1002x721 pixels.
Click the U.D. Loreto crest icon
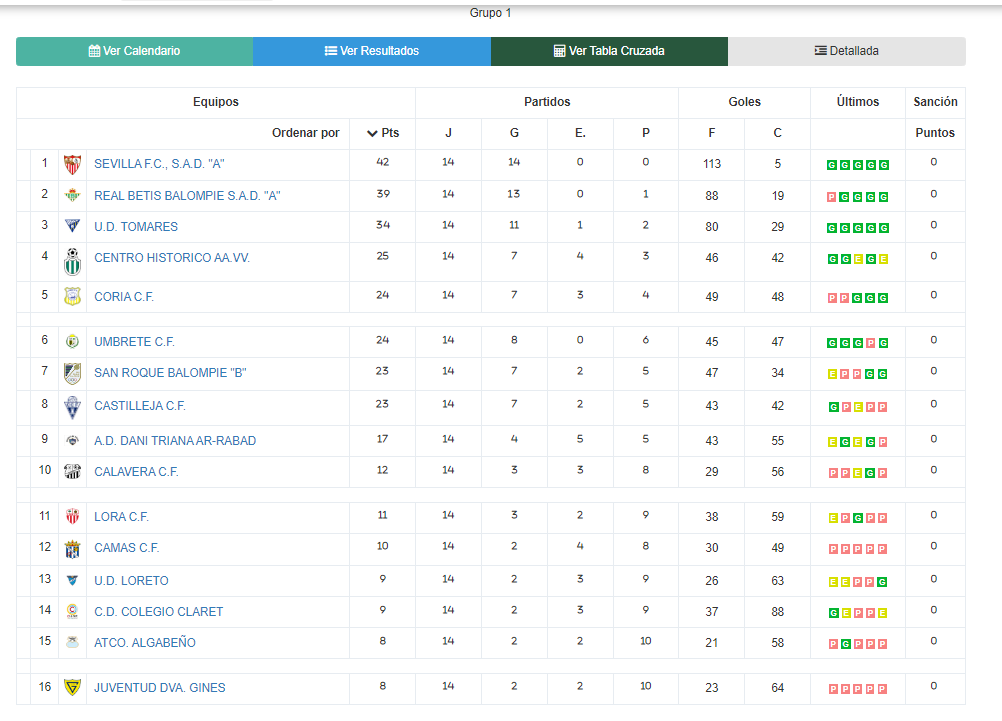click(x=73, y=580)
